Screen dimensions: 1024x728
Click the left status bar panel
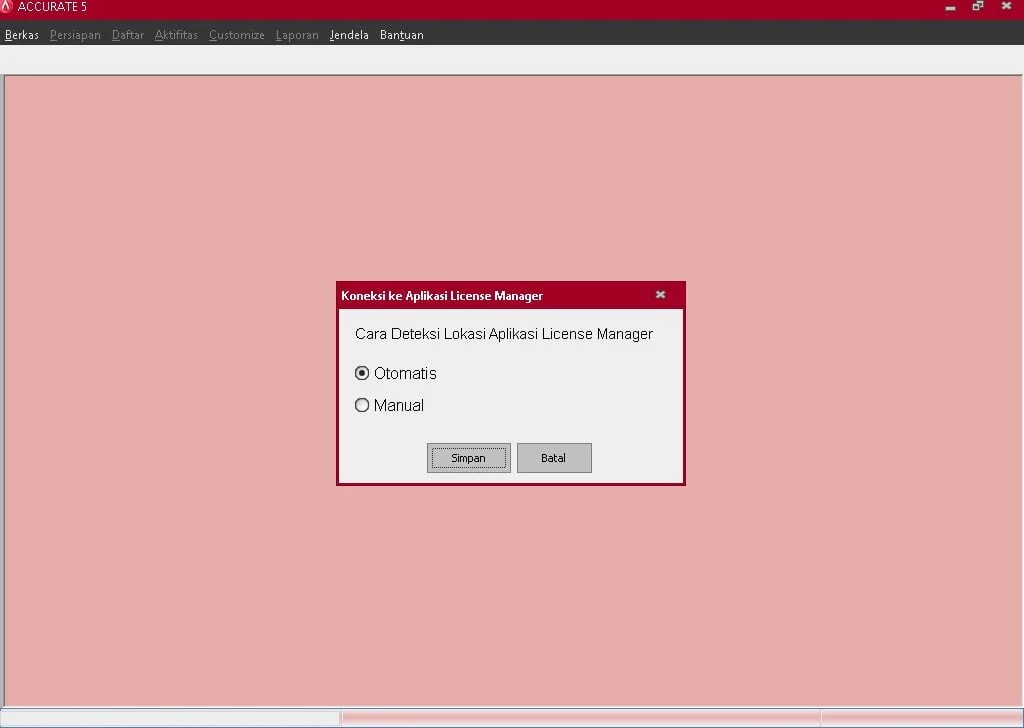coord(170,718)
